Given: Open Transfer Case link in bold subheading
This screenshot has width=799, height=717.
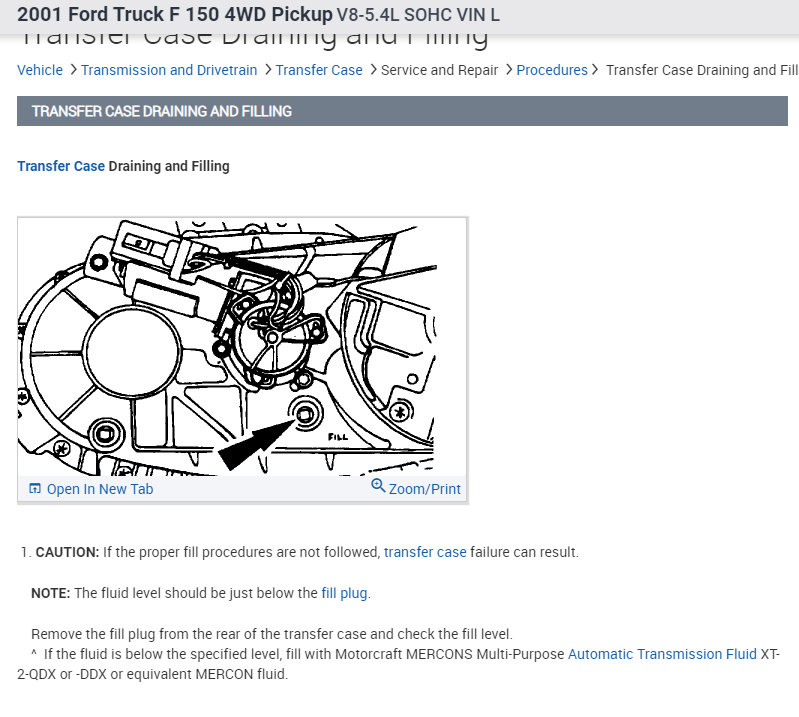Looking at the screenshot, I should tap(61, 166).
